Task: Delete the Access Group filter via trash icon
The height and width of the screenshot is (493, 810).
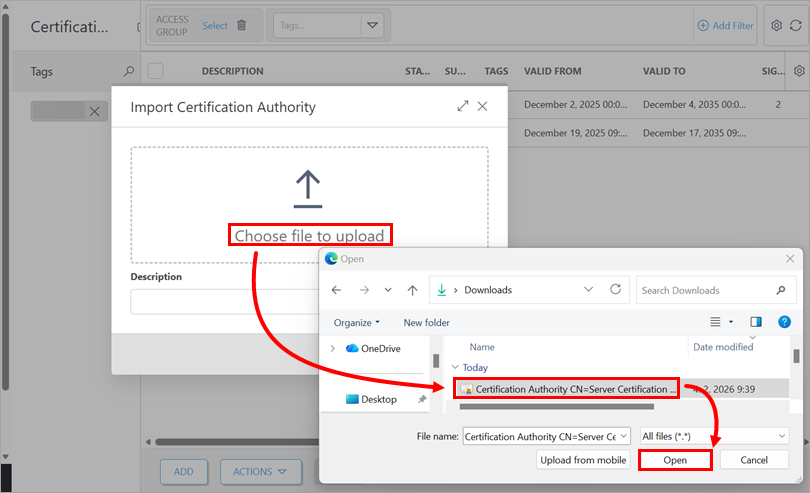Action: tap(241, 25)
